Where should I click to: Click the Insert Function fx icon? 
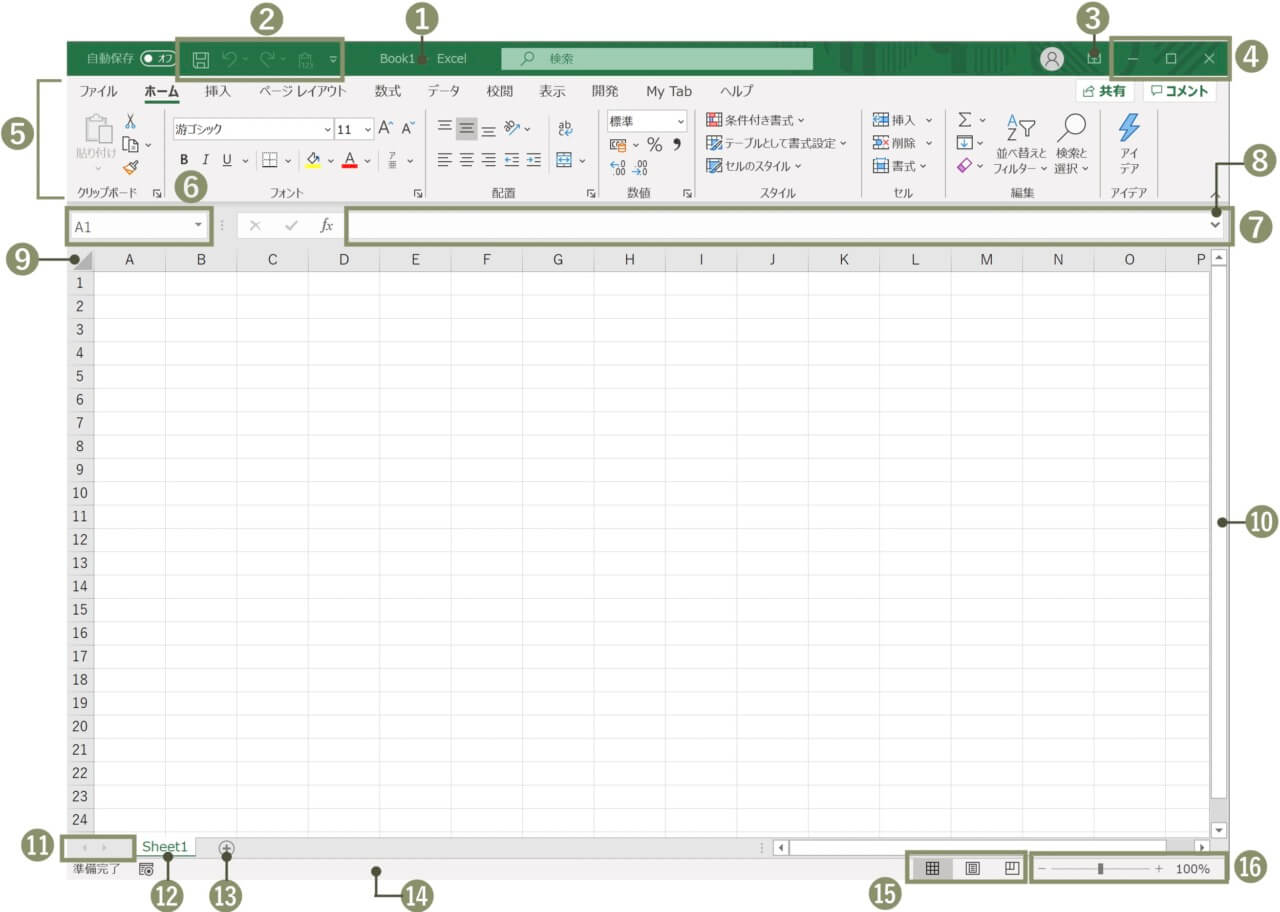click(326, 226)
